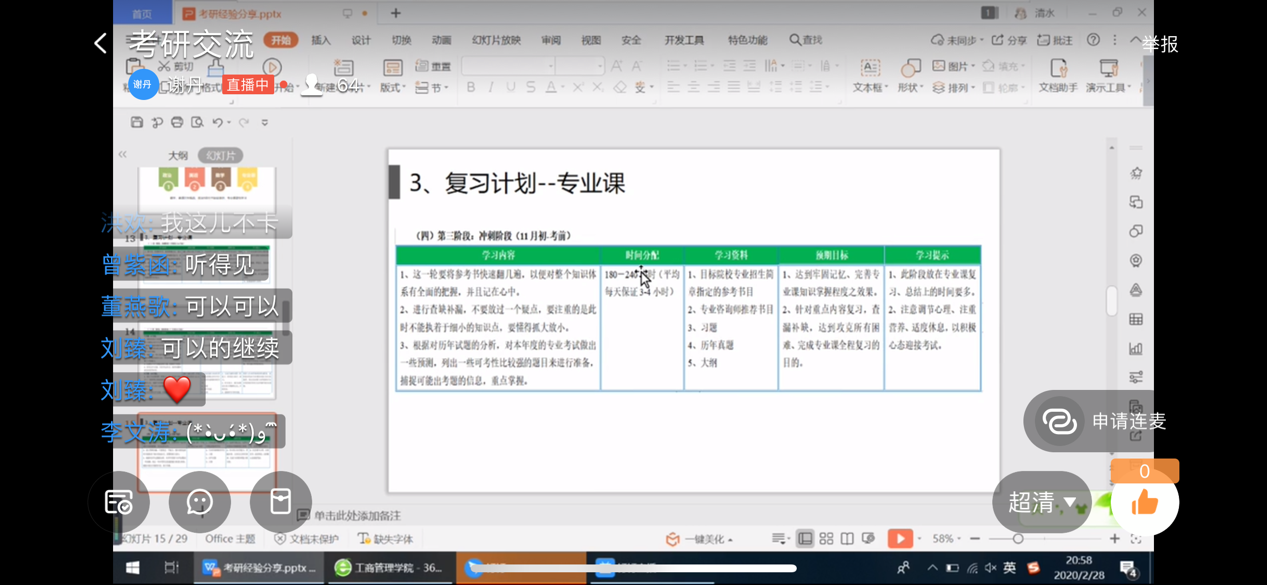Open the 插入 ribbon tab
The width and height of the screenshot is (1267, 585).
[x=321, y=40]
